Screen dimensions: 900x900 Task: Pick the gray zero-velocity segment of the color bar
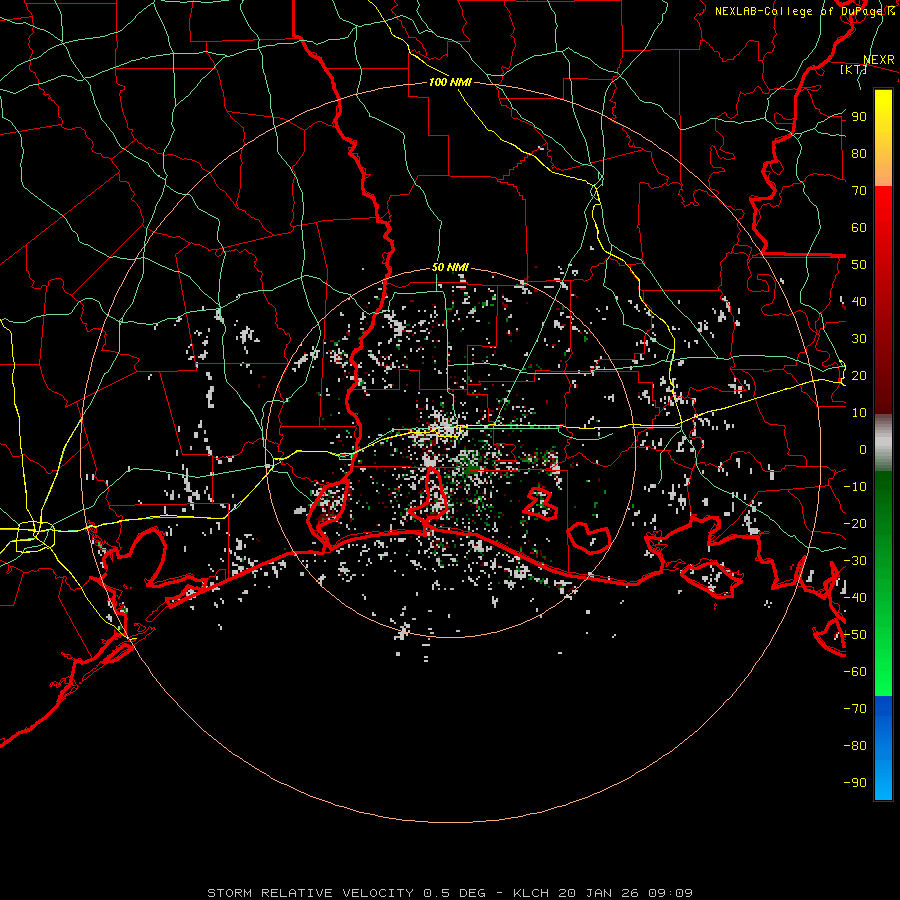[883, 443]
